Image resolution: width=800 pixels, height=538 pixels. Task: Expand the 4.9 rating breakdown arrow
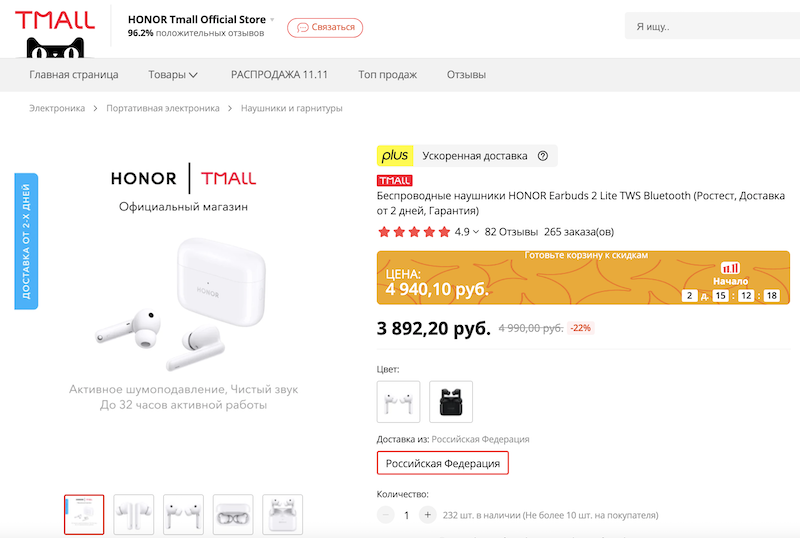click(476, 232)
